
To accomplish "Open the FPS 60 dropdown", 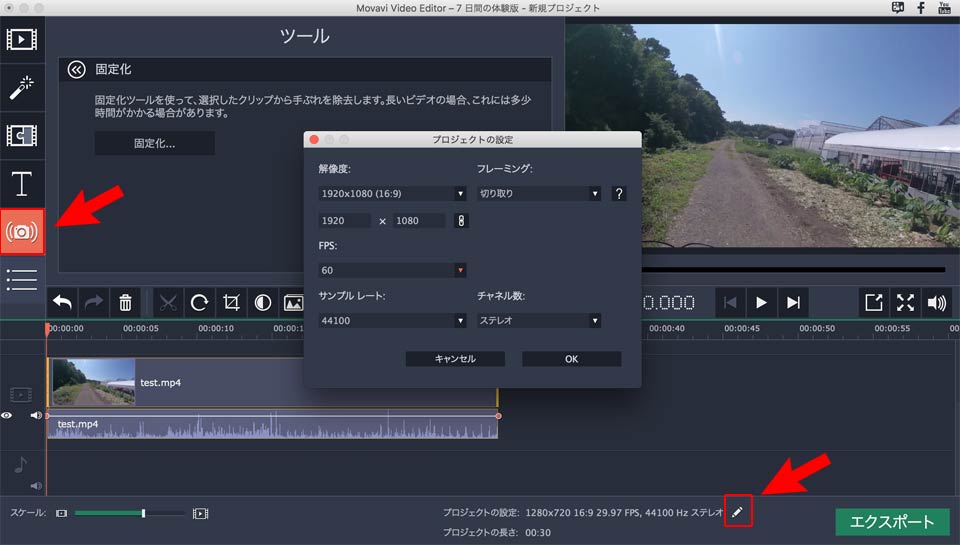I will [x=392, y=270].
